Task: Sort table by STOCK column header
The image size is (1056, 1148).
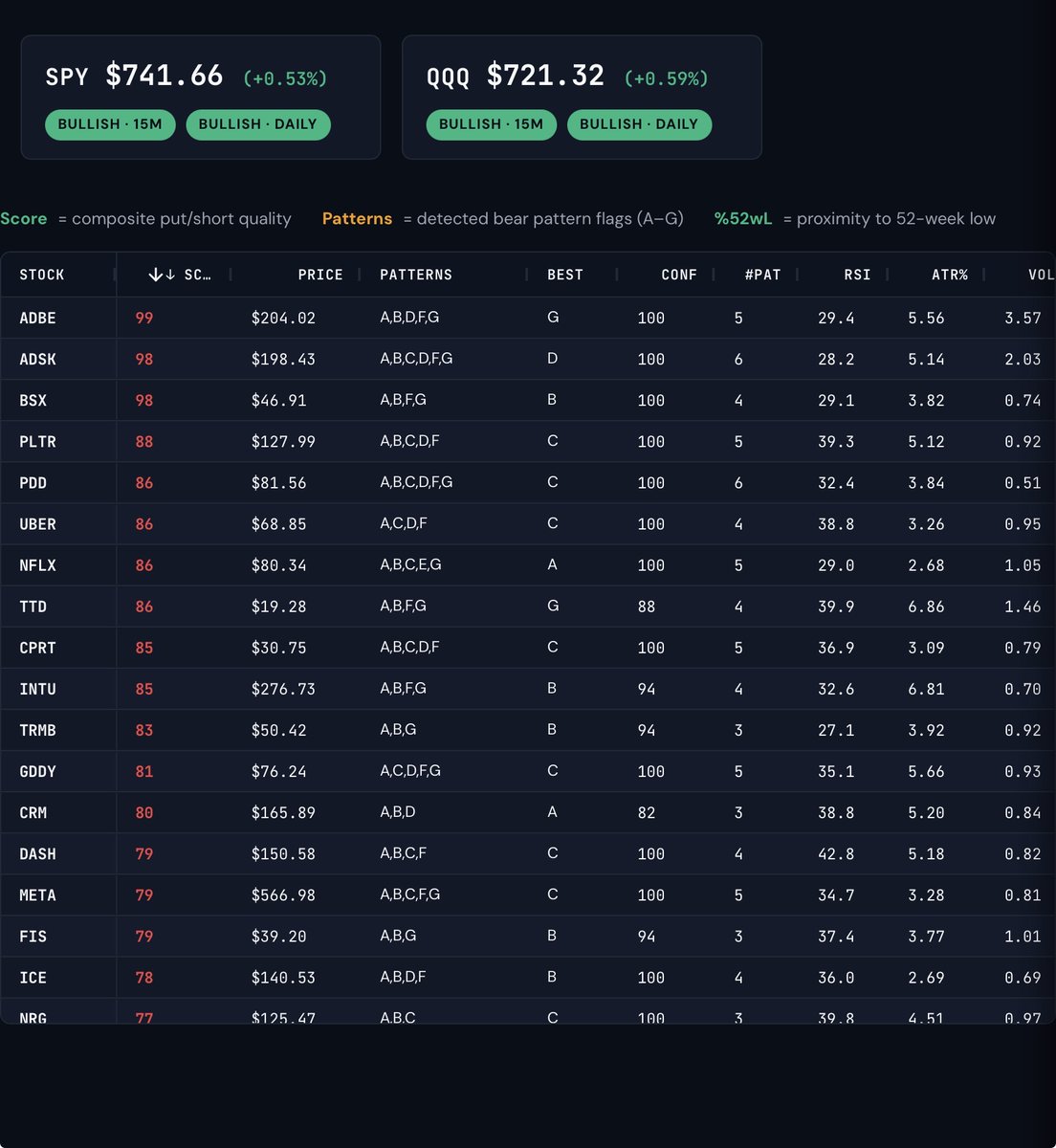Action: [42, 275]
